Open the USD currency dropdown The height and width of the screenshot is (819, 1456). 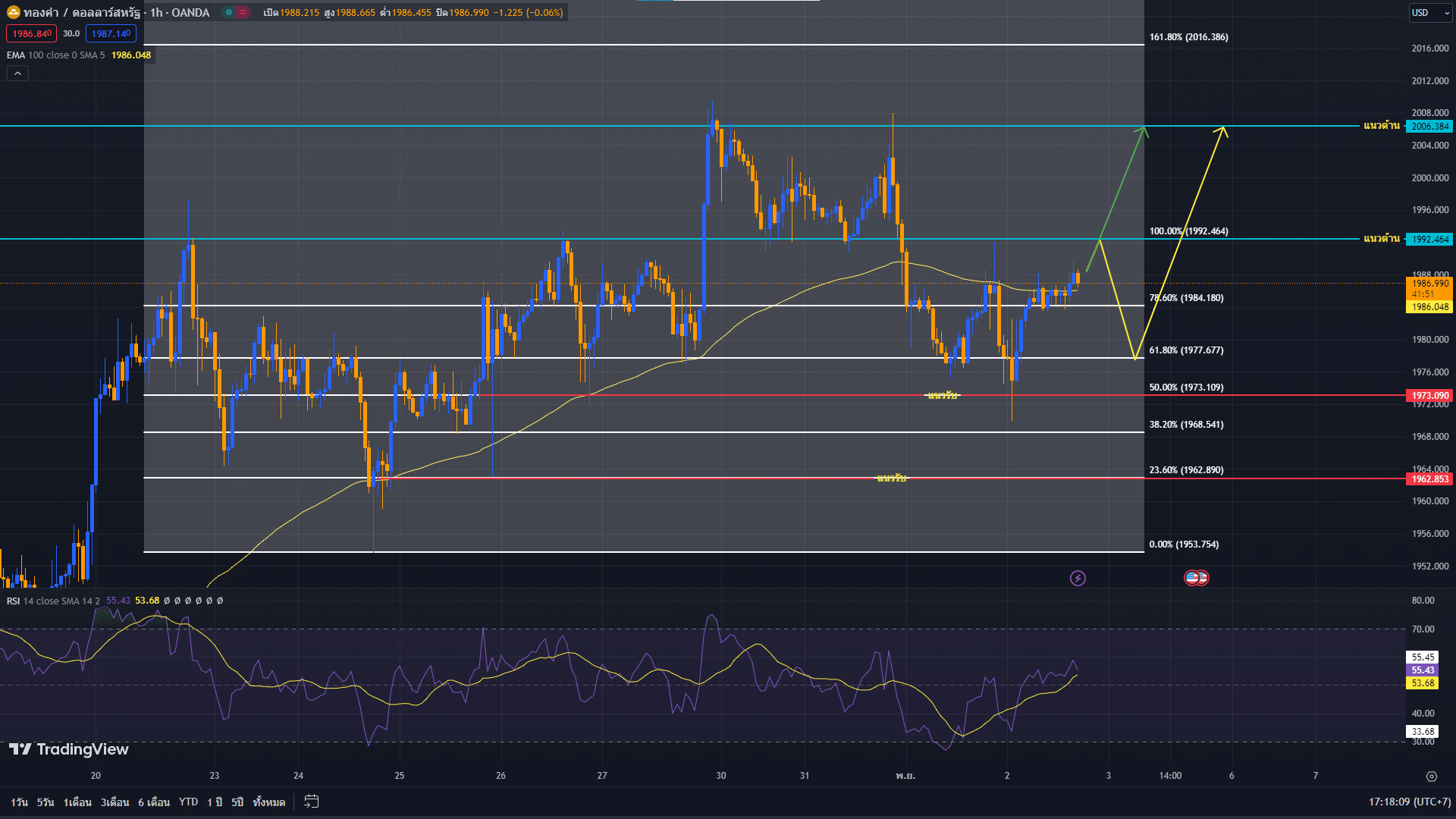click(x=1429, y=12)
